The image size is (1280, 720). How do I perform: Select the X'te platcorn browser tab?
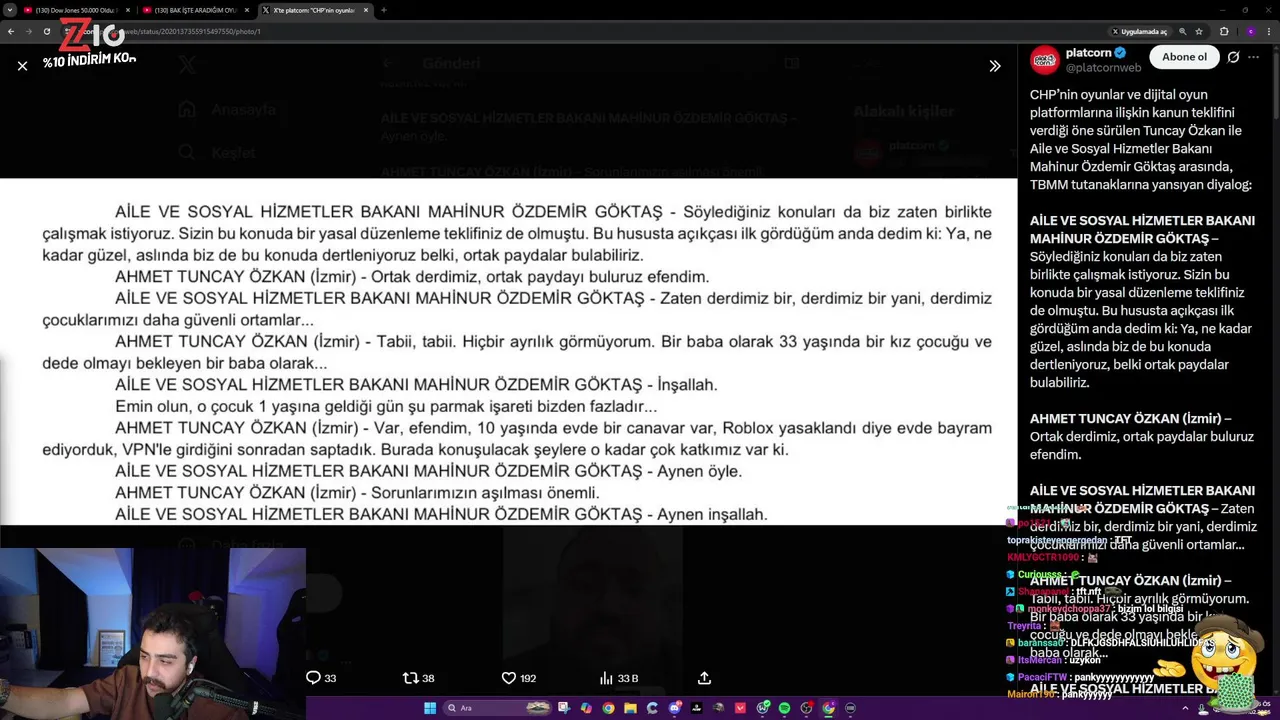(x=315, y=10)
